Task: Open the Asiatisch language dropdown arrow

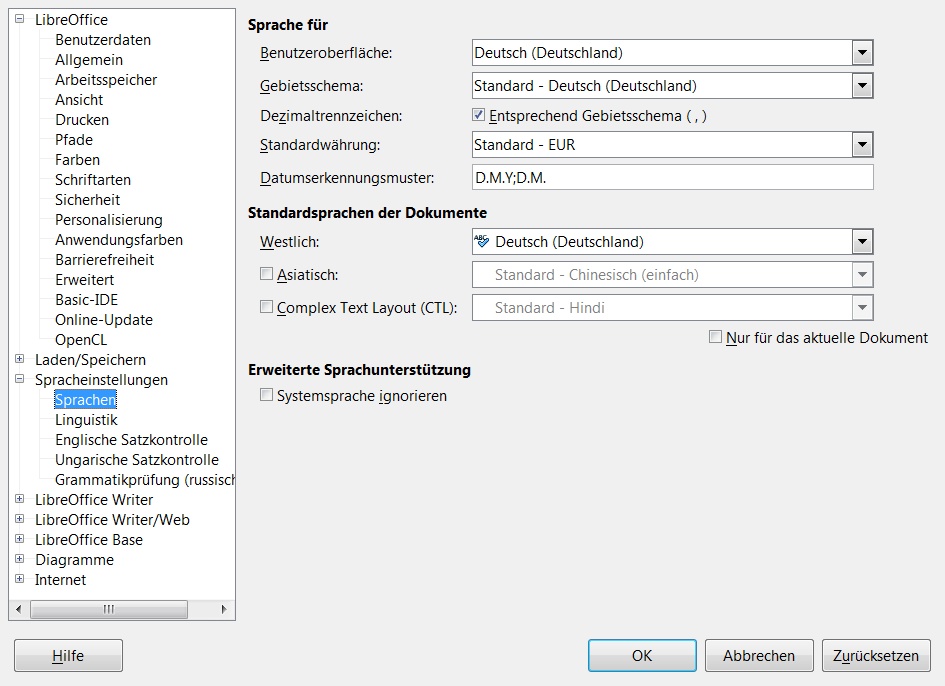Action: 862,275
